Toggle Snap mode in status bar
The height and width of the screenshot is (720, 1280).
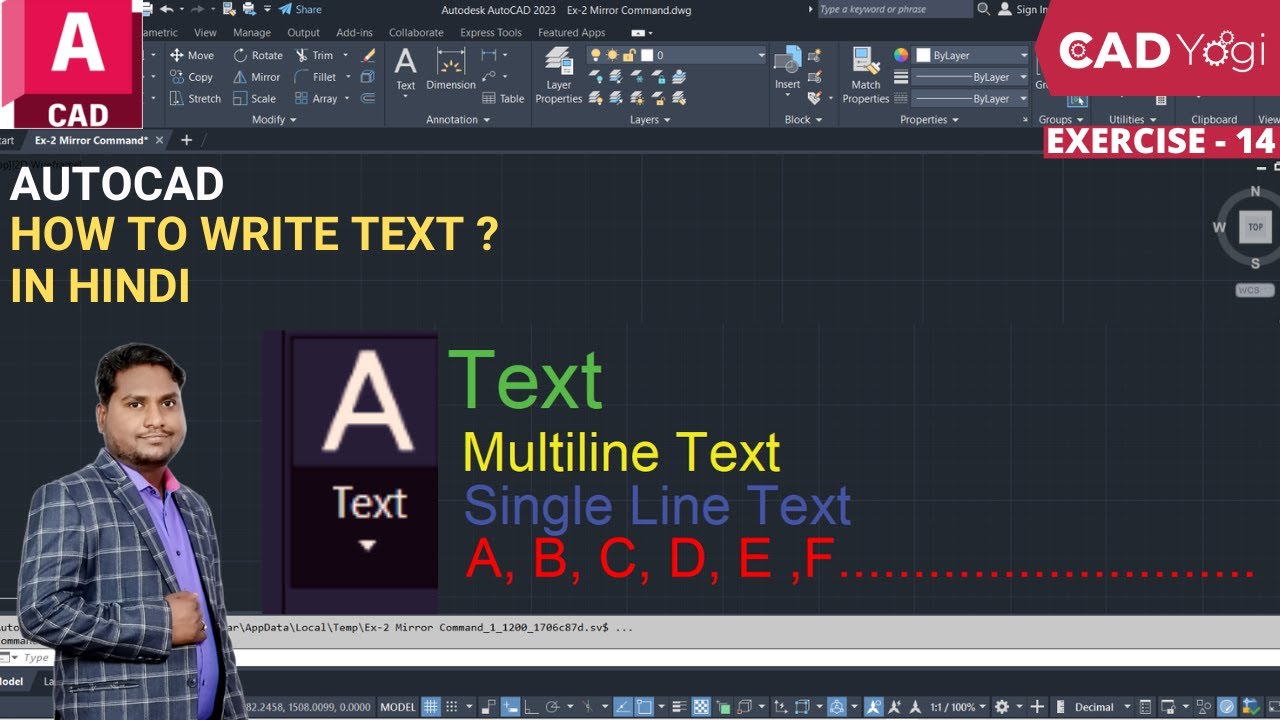[x=451, y=707]
